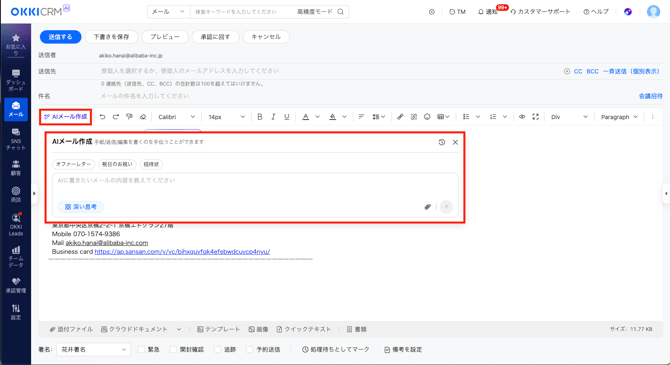
Task: Click クイックテキスト quick text option
Action: [304, 329]
